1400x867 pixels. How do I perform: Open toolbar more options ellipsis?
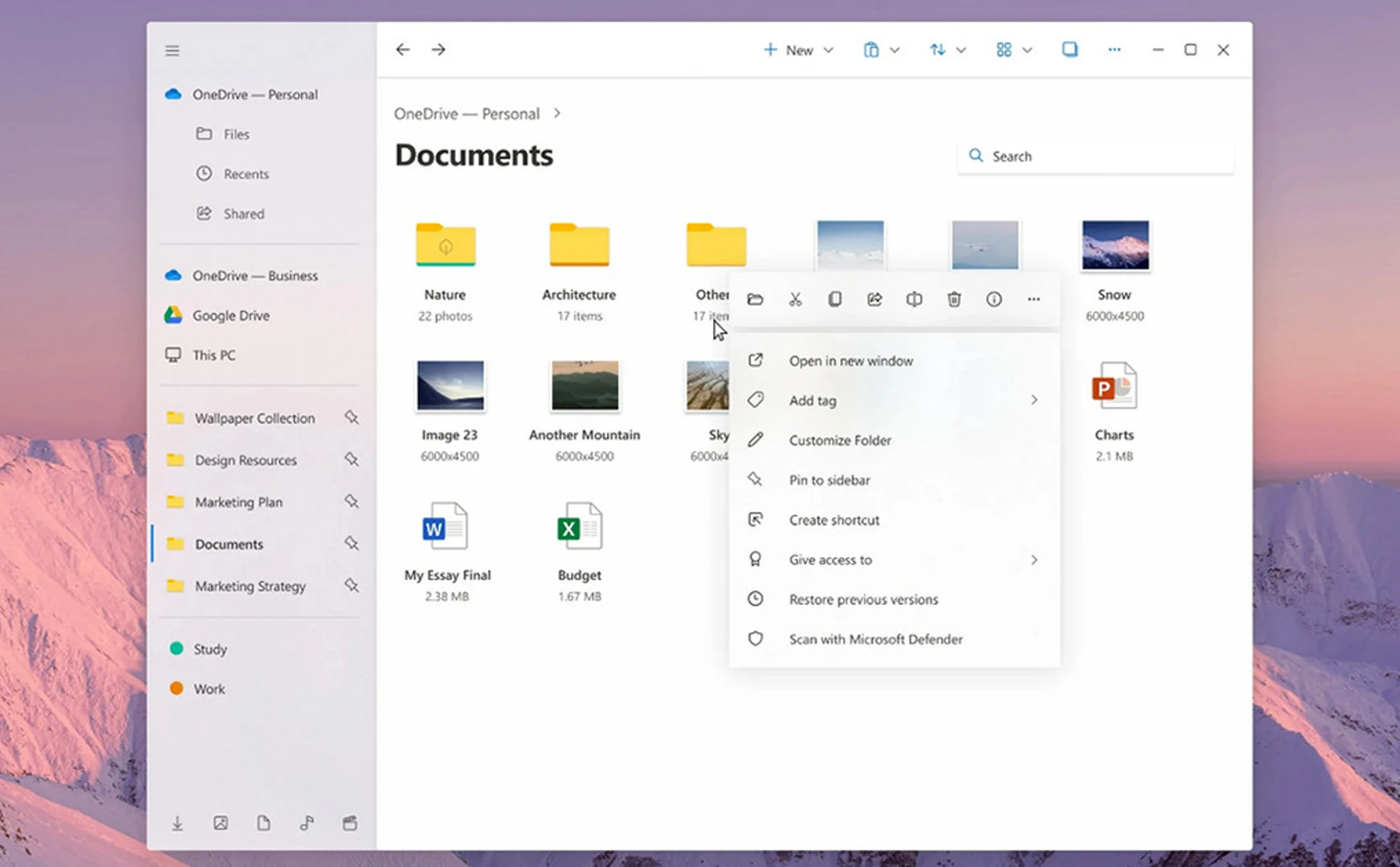tap(1114, 49)
